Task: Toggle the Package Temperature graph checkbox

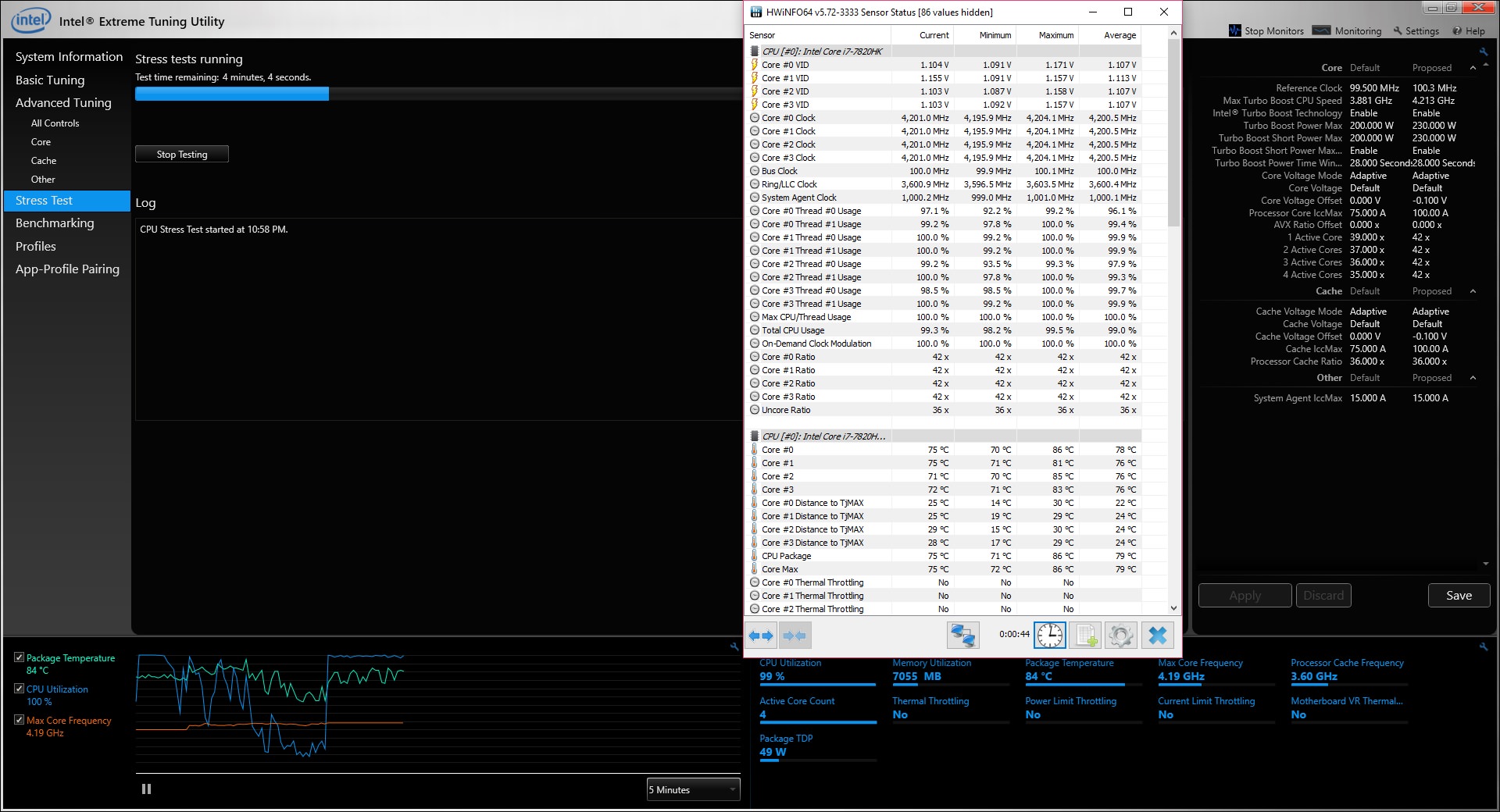Action: point(19,657)
